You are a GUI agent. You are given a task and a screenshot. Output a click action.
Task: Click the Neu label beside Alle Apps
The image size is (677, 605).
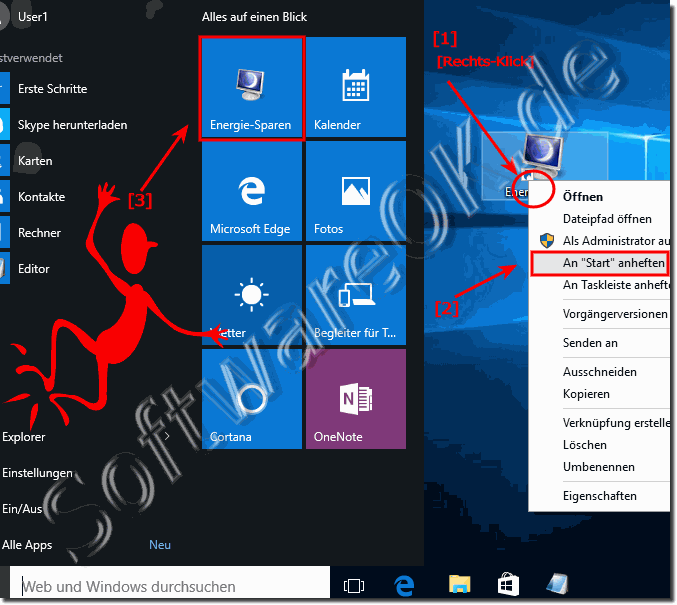(160, 545)
